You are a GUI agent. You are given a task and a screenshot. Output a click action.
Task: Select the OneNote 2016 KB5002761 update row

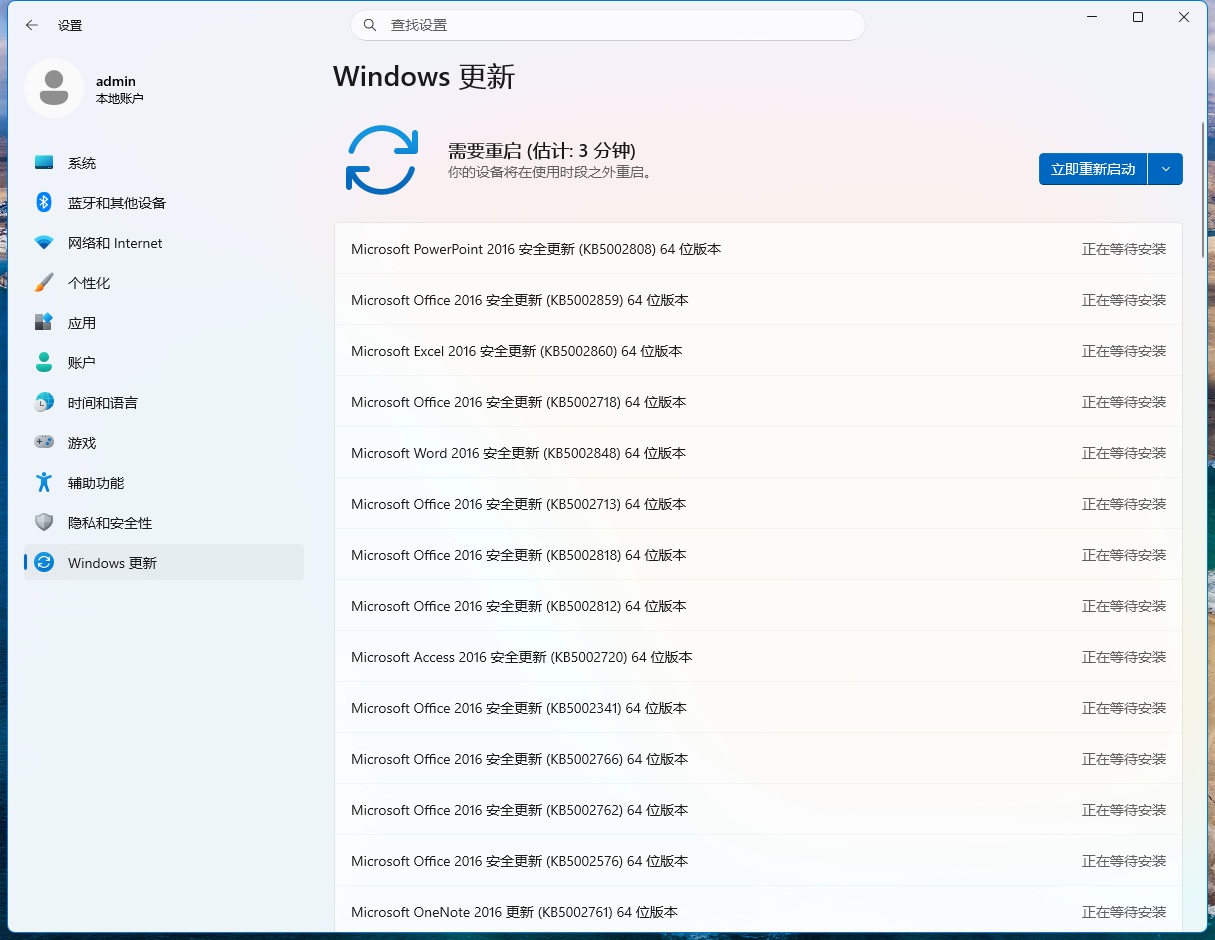tap(758, 912)
